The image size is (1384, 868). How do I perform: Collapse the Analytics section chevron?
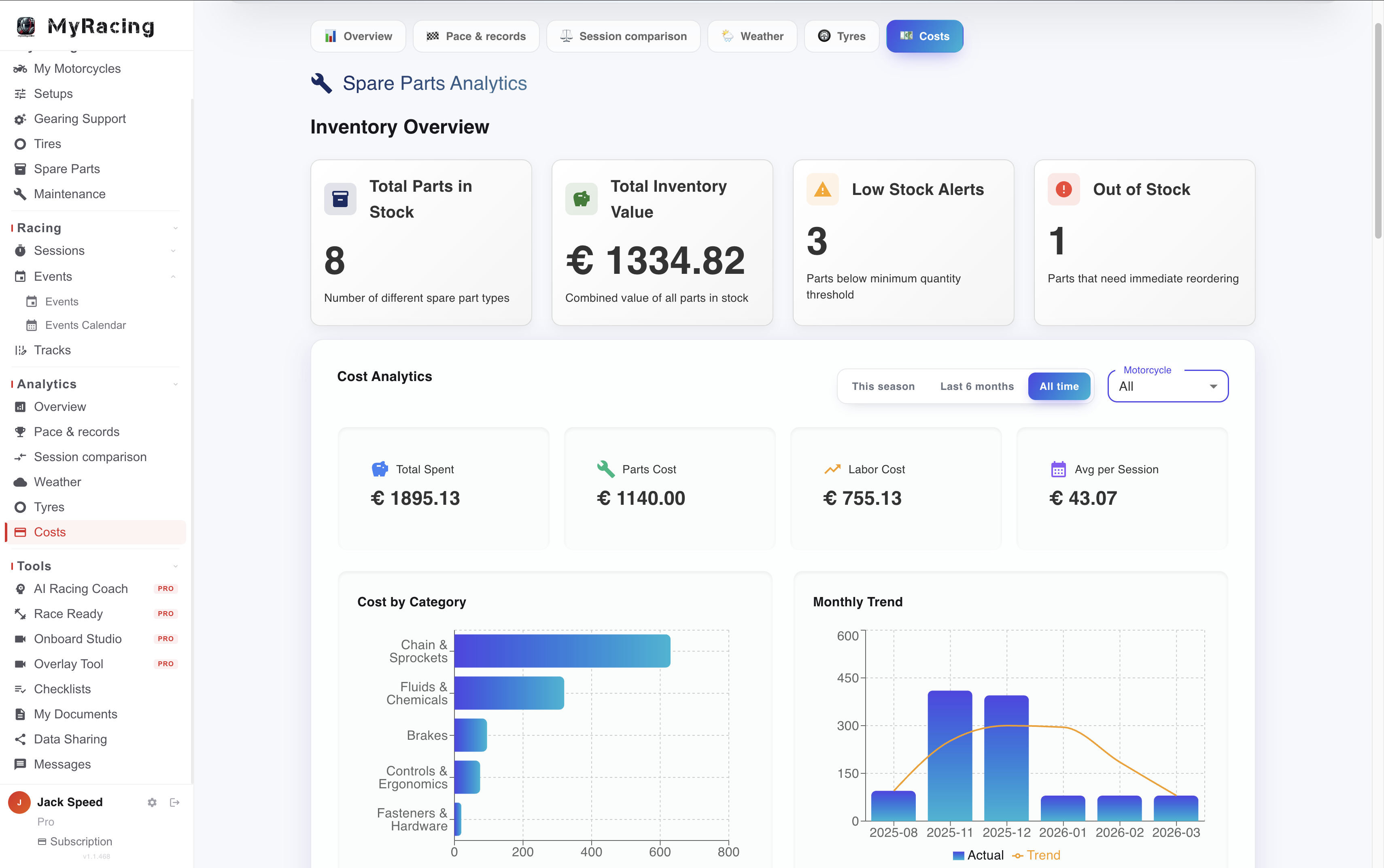click(x=176, y=385)
